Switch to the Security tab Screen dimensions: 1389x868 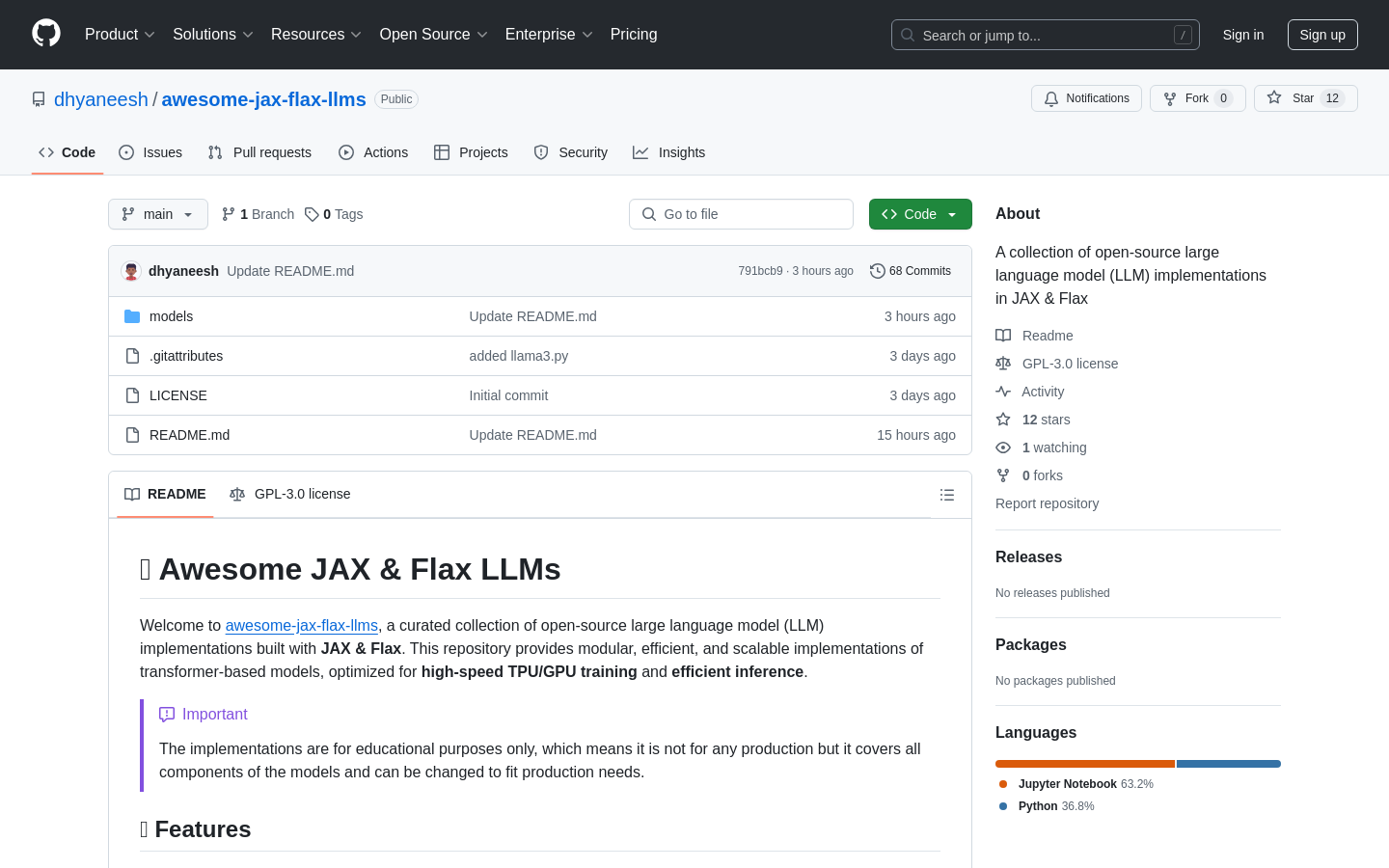point(571,152)
